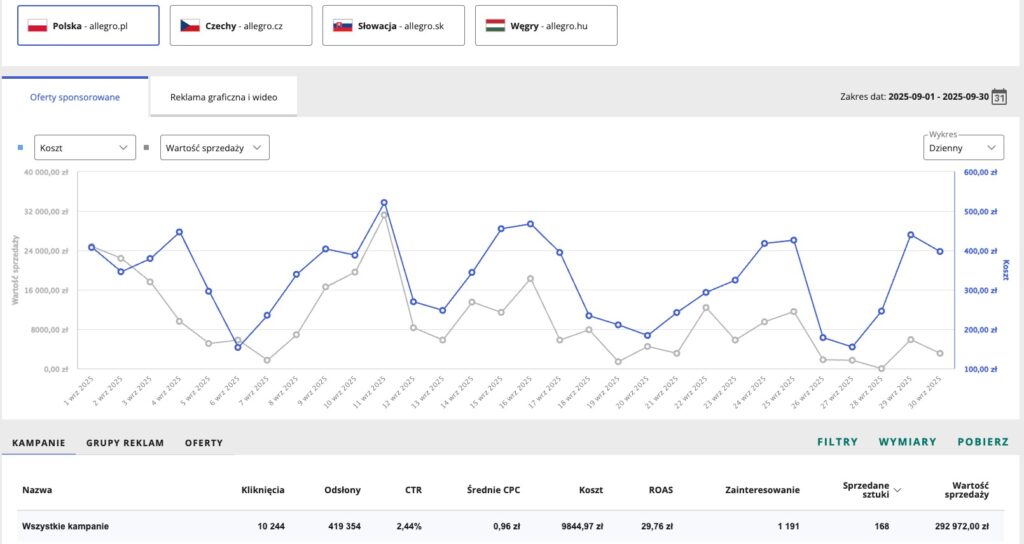
Task: Select the Oferty sponsorowane tab
Action: 75,98
